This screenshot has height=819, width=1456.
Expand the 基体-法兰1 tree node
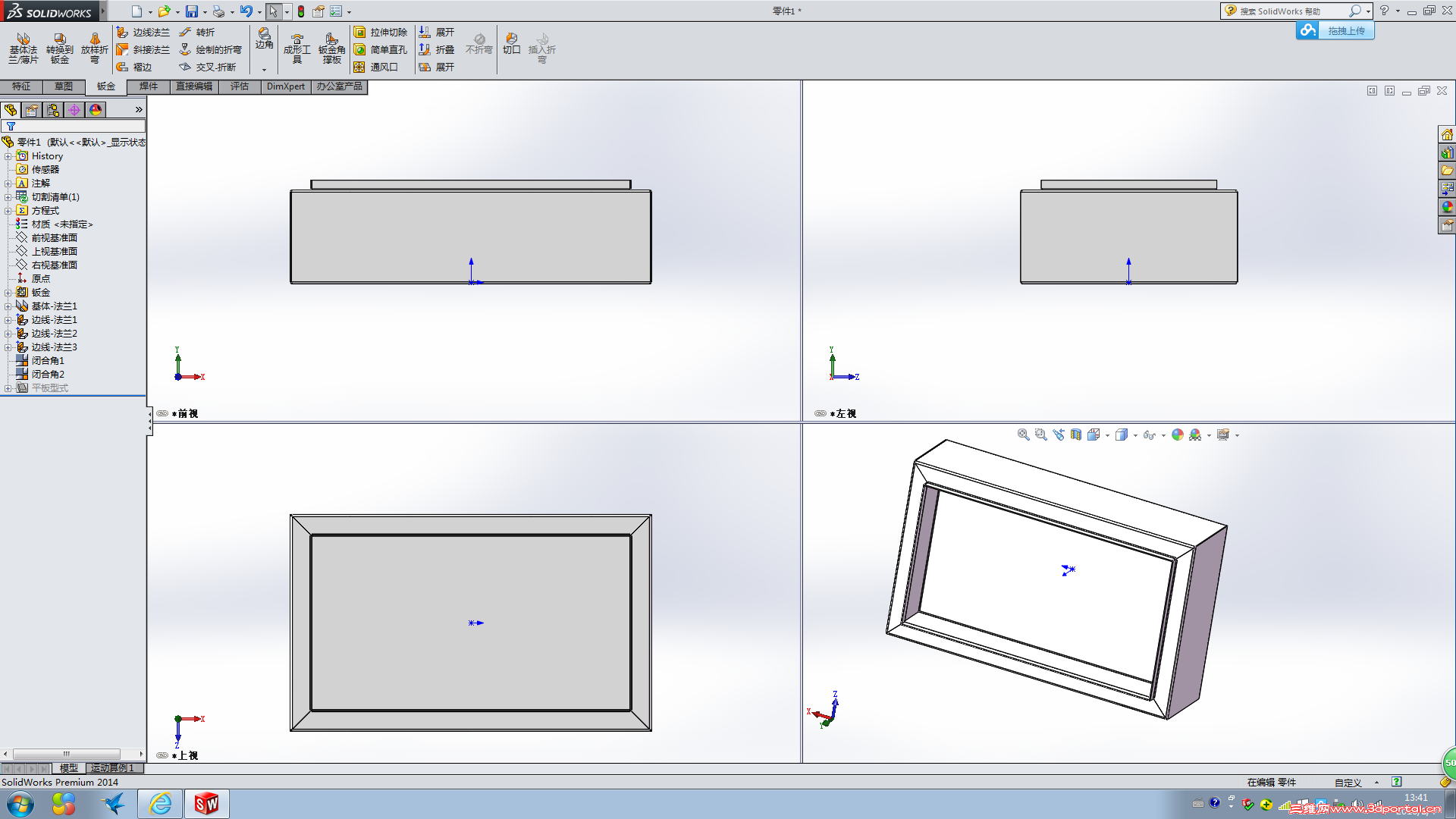click(8, 306)
